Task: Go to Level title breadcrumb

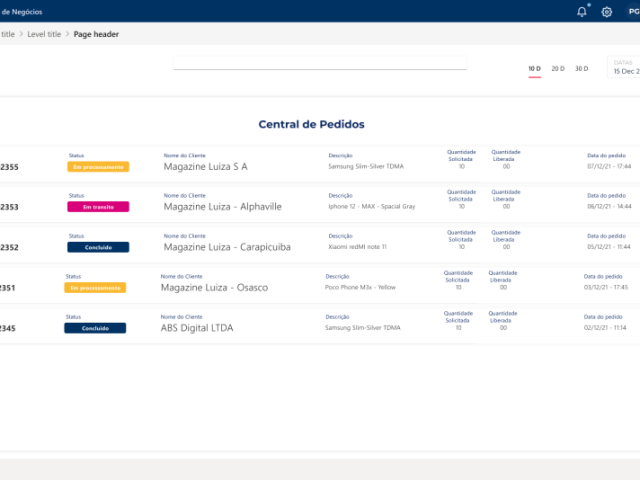Action: [x=44, y=34]
